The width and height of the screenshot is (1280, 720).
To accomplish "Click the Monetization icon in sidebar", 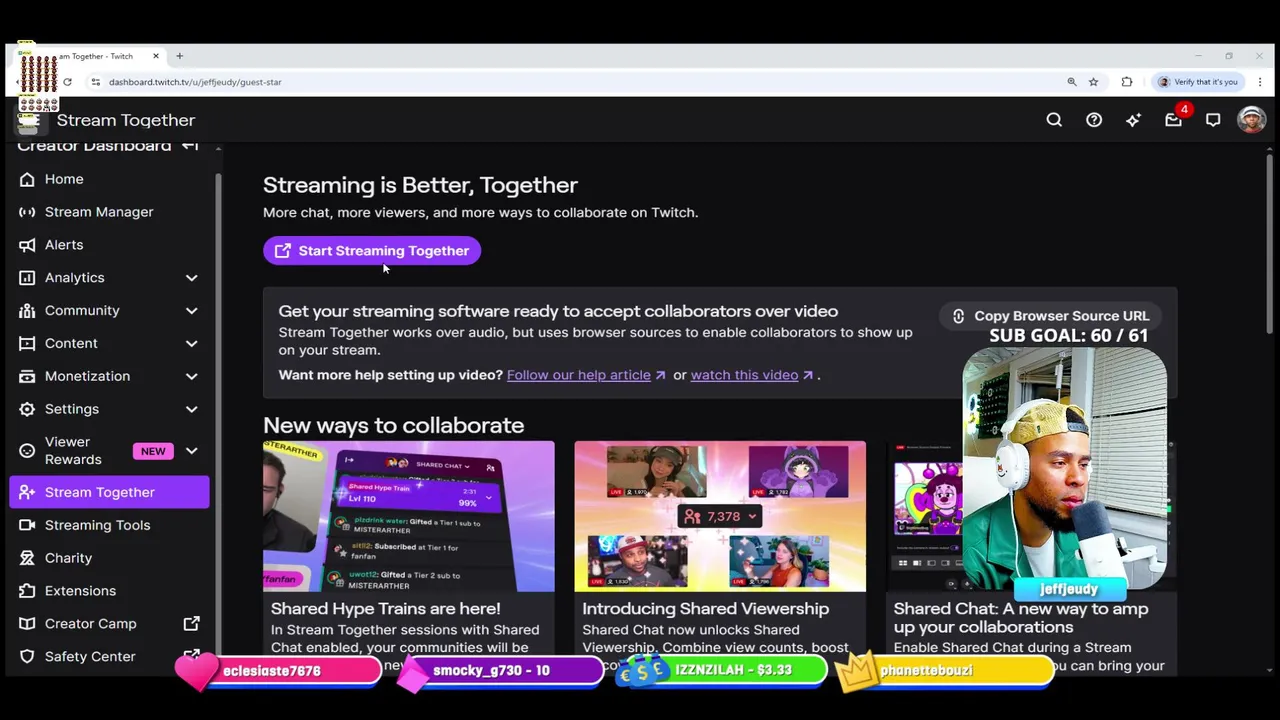I will [27, 376].
